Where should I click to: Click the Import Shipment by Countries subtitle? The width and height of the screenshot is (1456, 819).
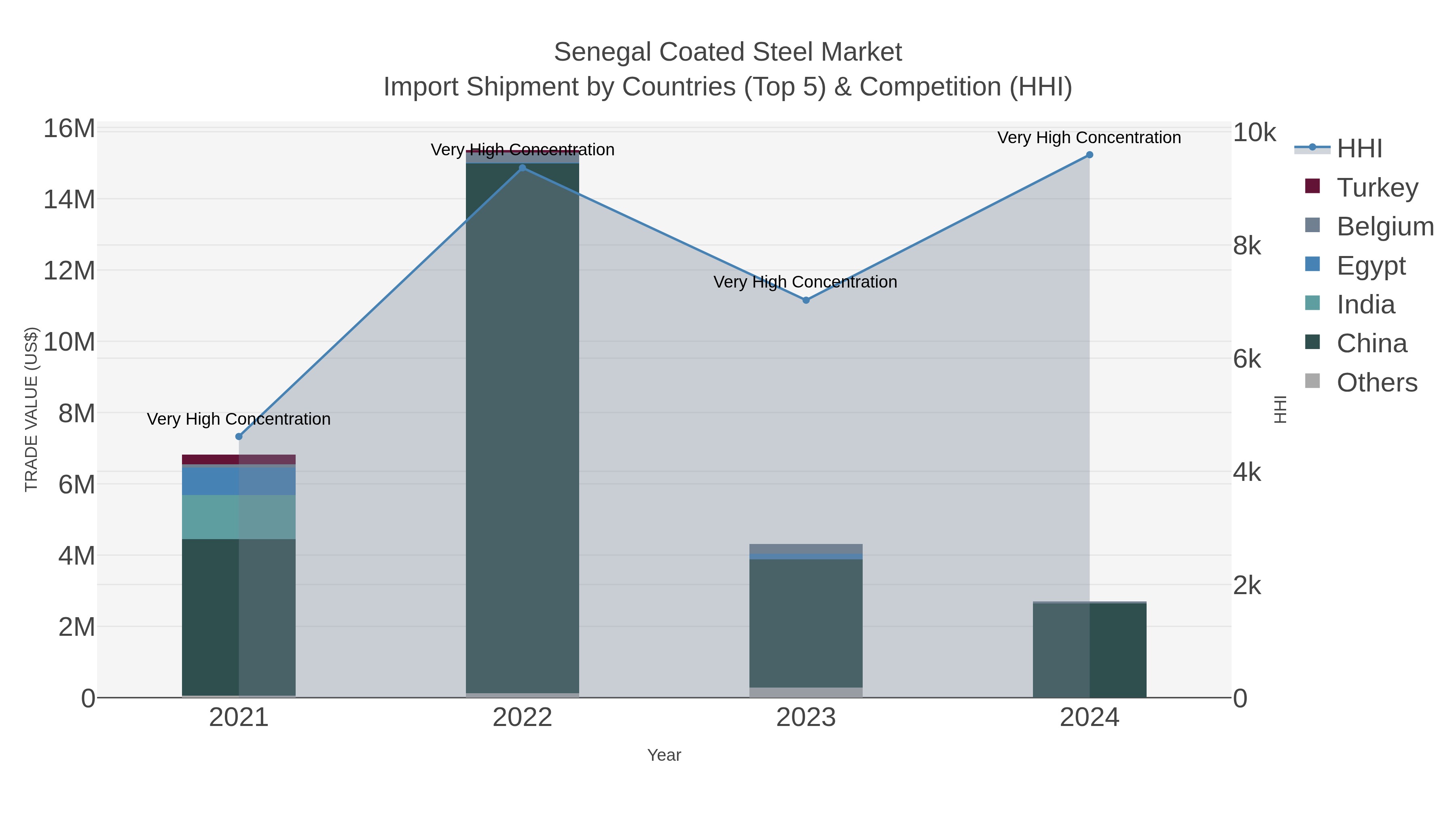coord(728,87)
